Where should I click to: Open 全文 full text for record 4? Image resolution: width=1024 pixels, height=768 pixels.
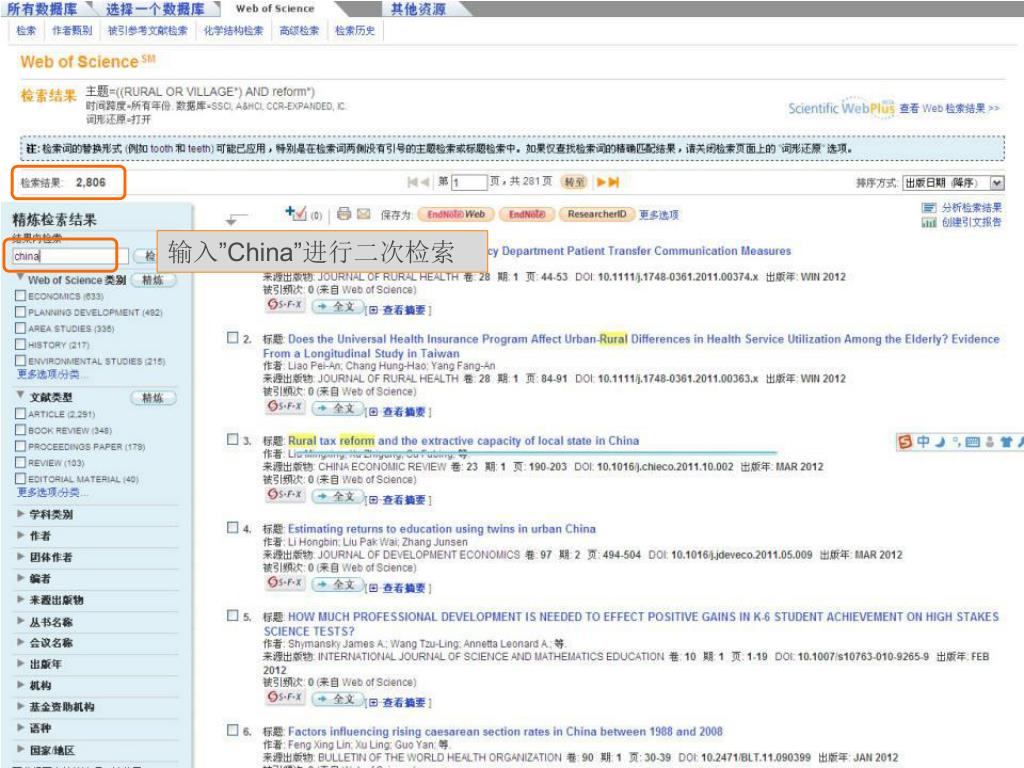338,585
